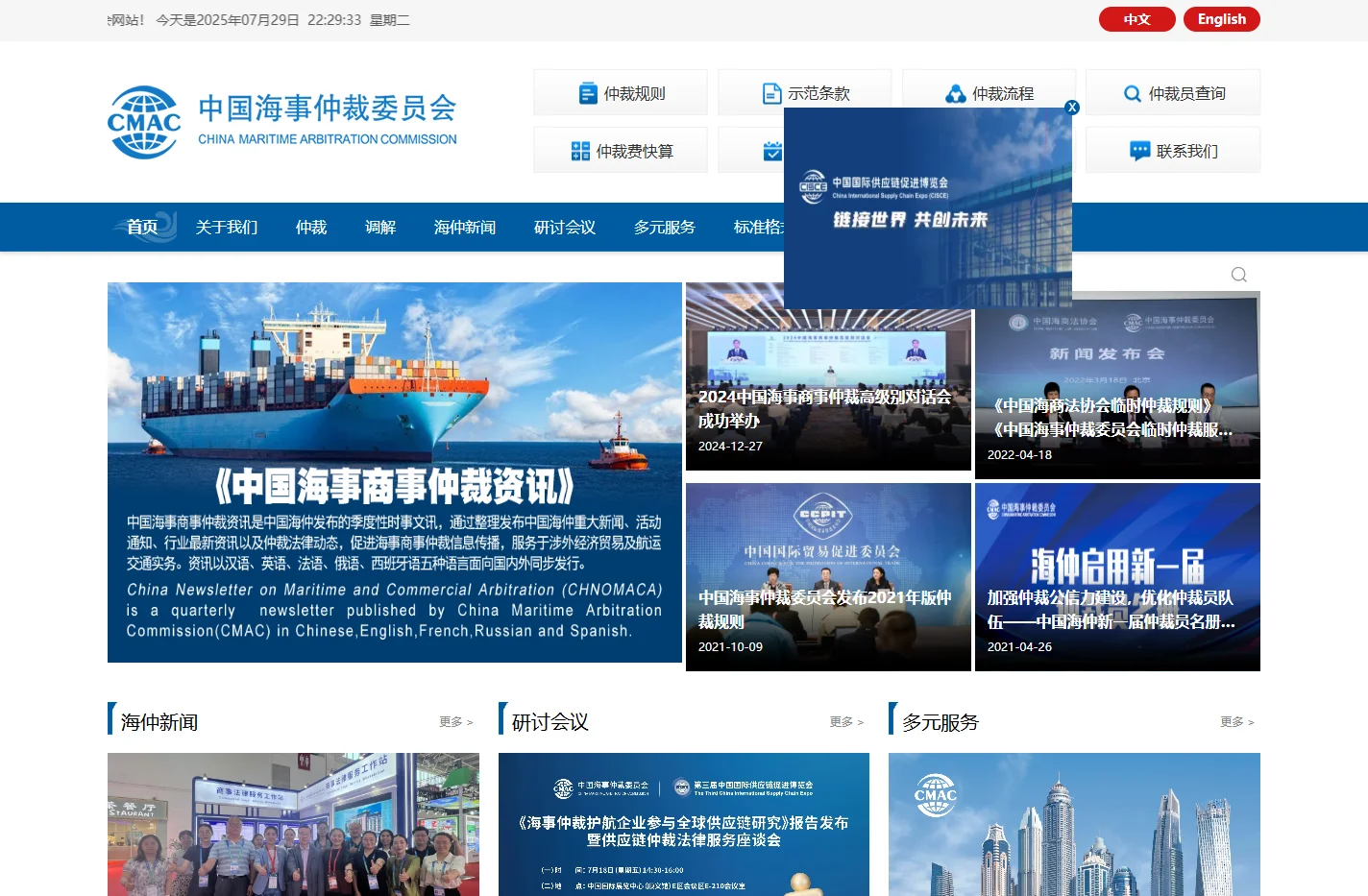The height and width of the screenshot is (896, 1368).
Task: Go to 首页 in navigation bar
Action: [x=142, y=227]
